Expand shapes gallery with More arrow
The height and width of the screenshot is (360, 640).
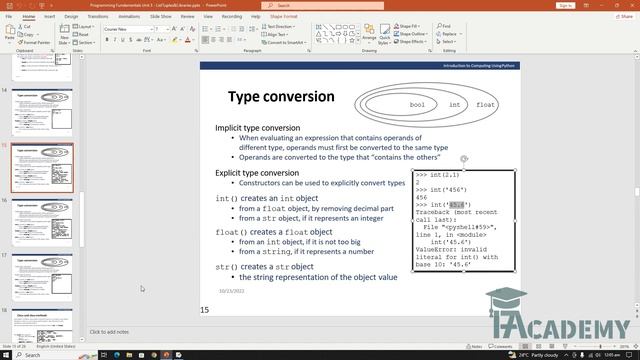click(x=358, y=41)
